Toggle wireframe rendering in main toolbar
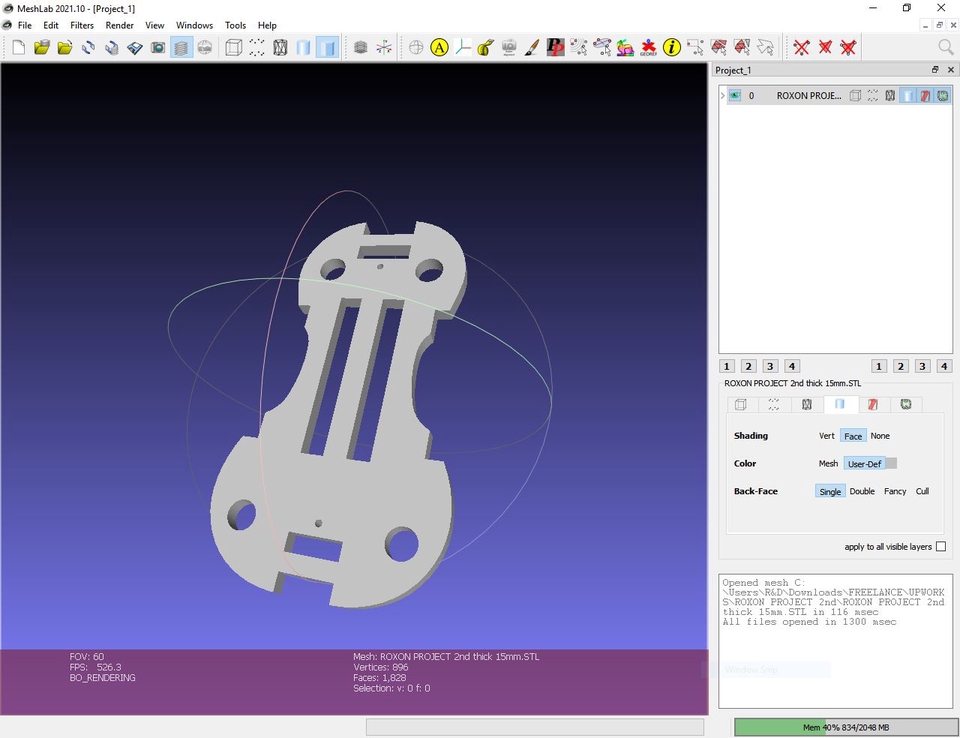The image size is (960, 738). (x=280, y=47)
